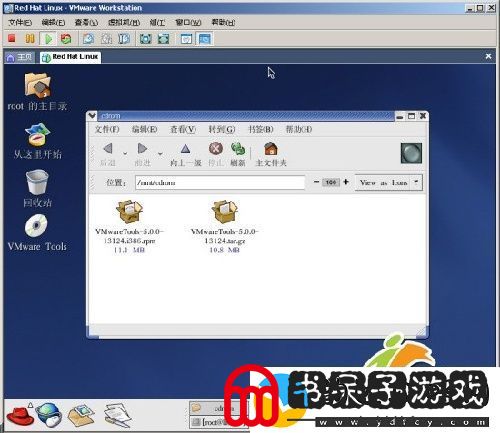The height and width of the screenshot is (433, 500).
Task: Click the /mnt/cdrom location field
Action: click(x=220, y=183)
